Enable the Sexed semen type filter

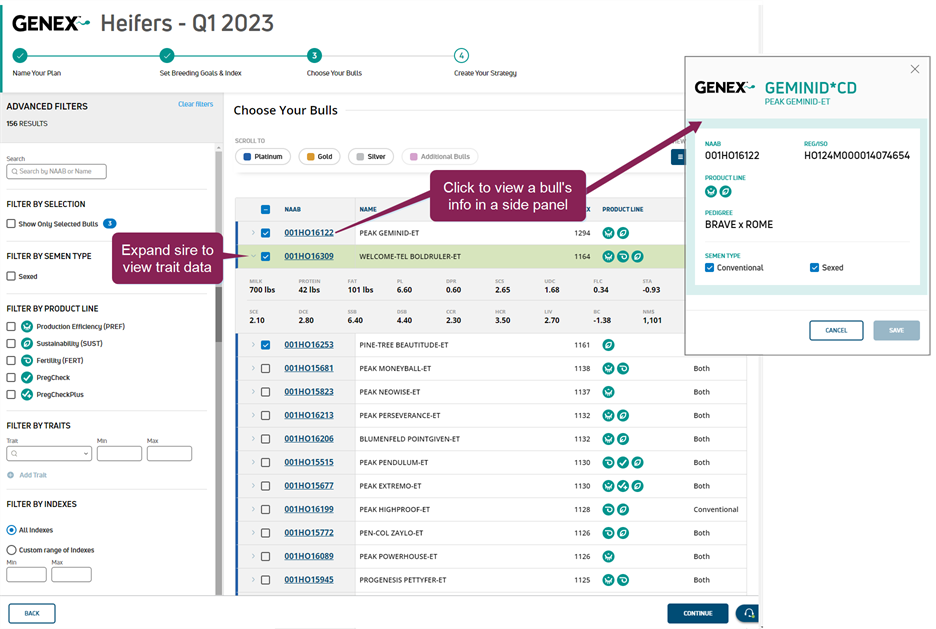pos(11,276)
